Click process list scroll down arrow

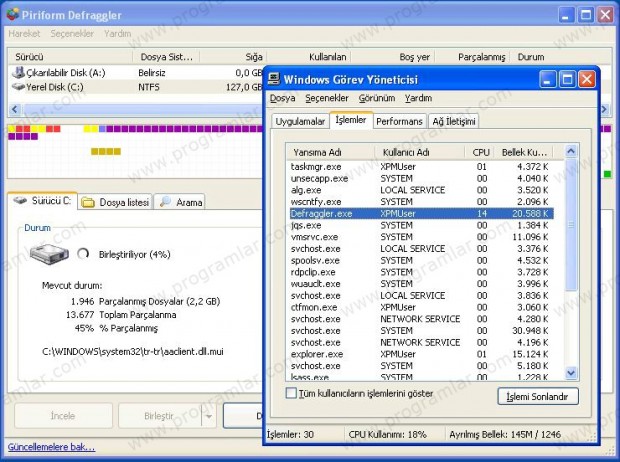click(571, 373)
